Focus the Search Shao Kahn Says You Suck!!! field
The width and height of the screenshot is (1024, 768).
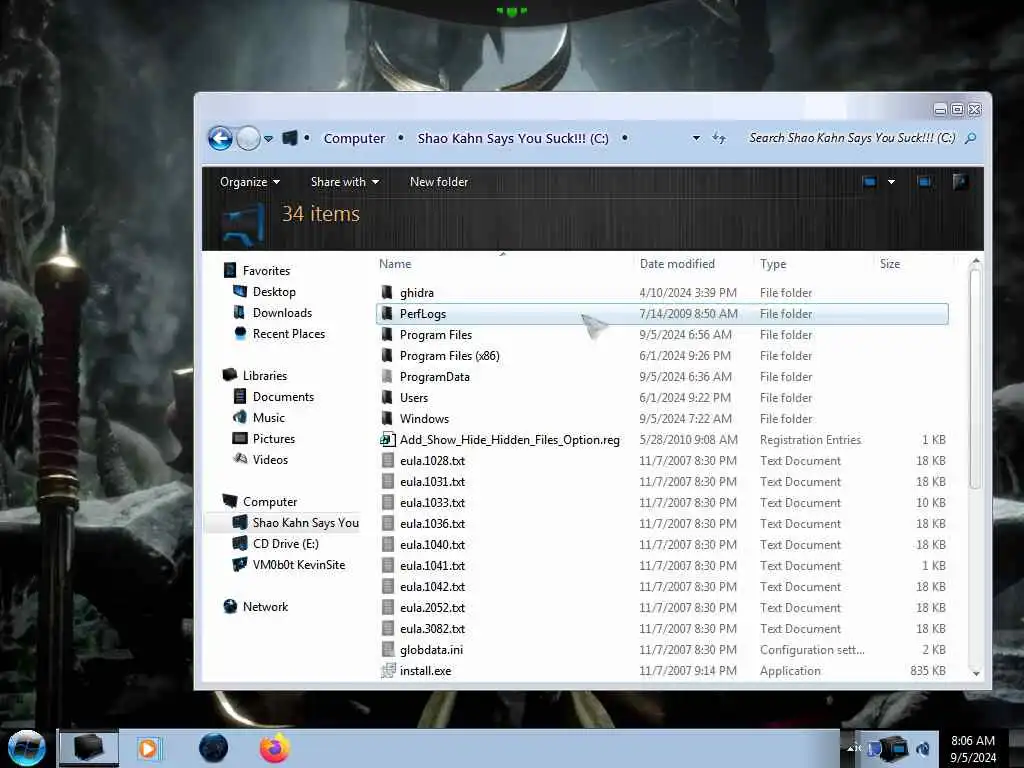(x=852, y=138)
